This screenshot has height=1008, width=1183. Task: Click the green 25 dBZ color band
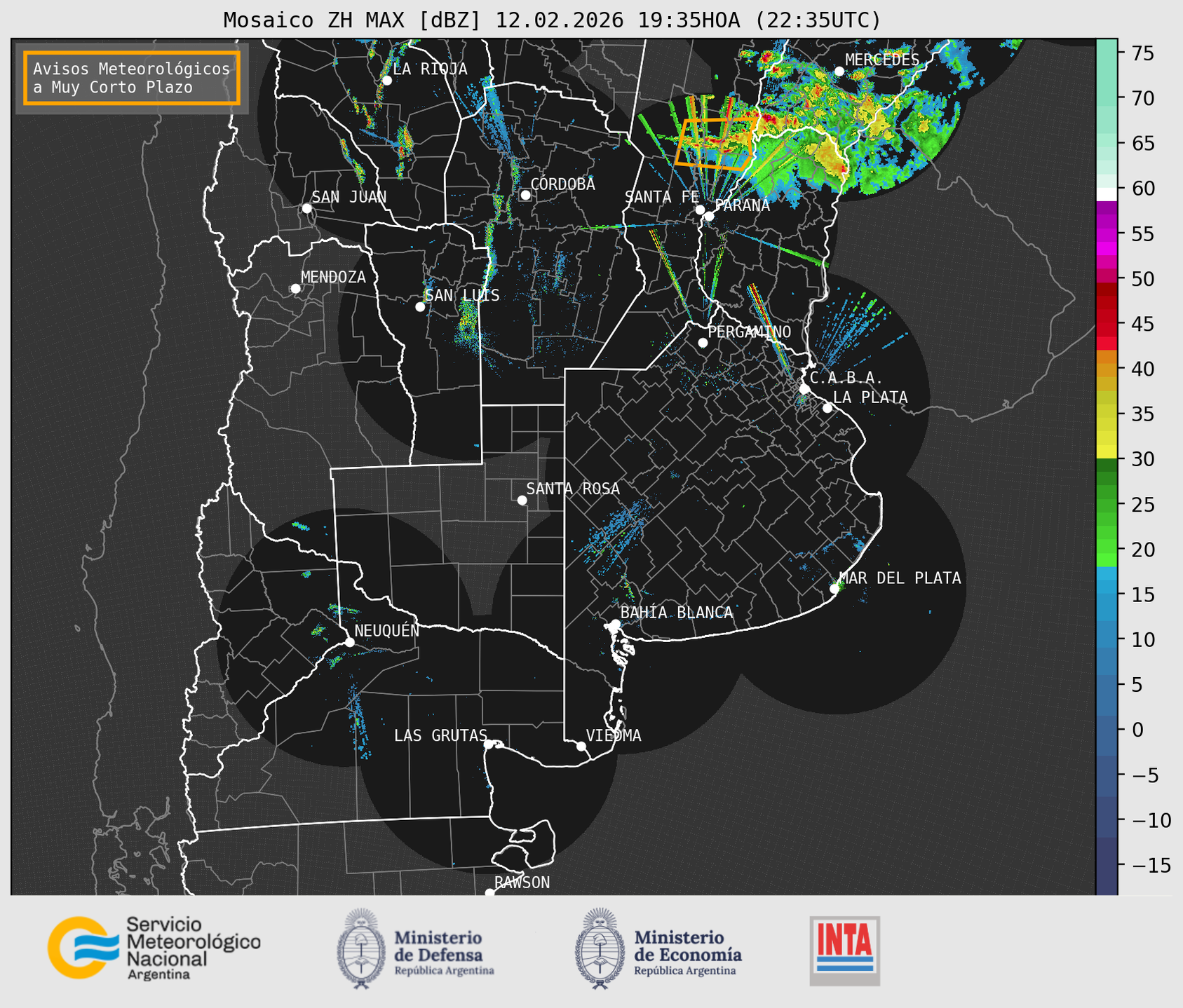[1106, 504]
